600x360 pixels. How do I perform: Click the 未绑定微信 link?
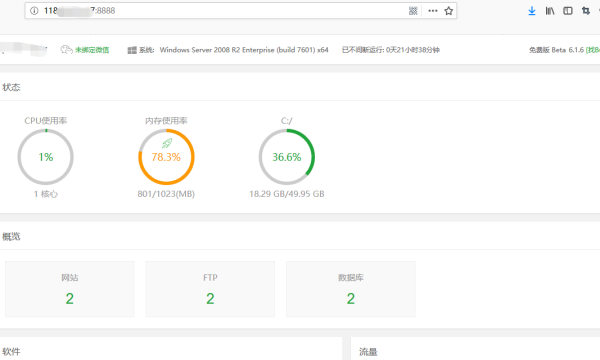click(92, 50)
